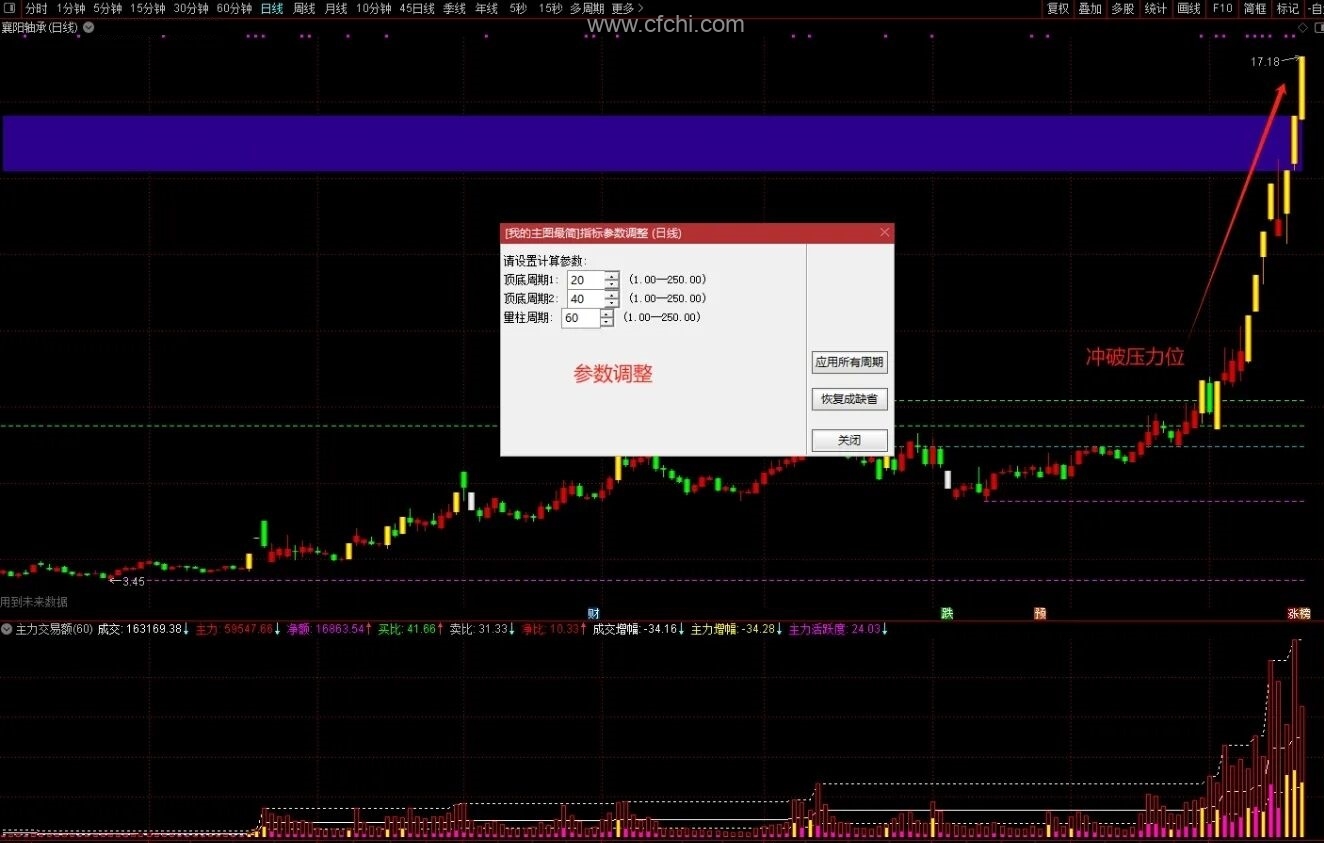Open the 主力交易额 indicator dropdown arrow
Image resolution: width=1324 pixels, height=843 pixels.
point(7,629)
